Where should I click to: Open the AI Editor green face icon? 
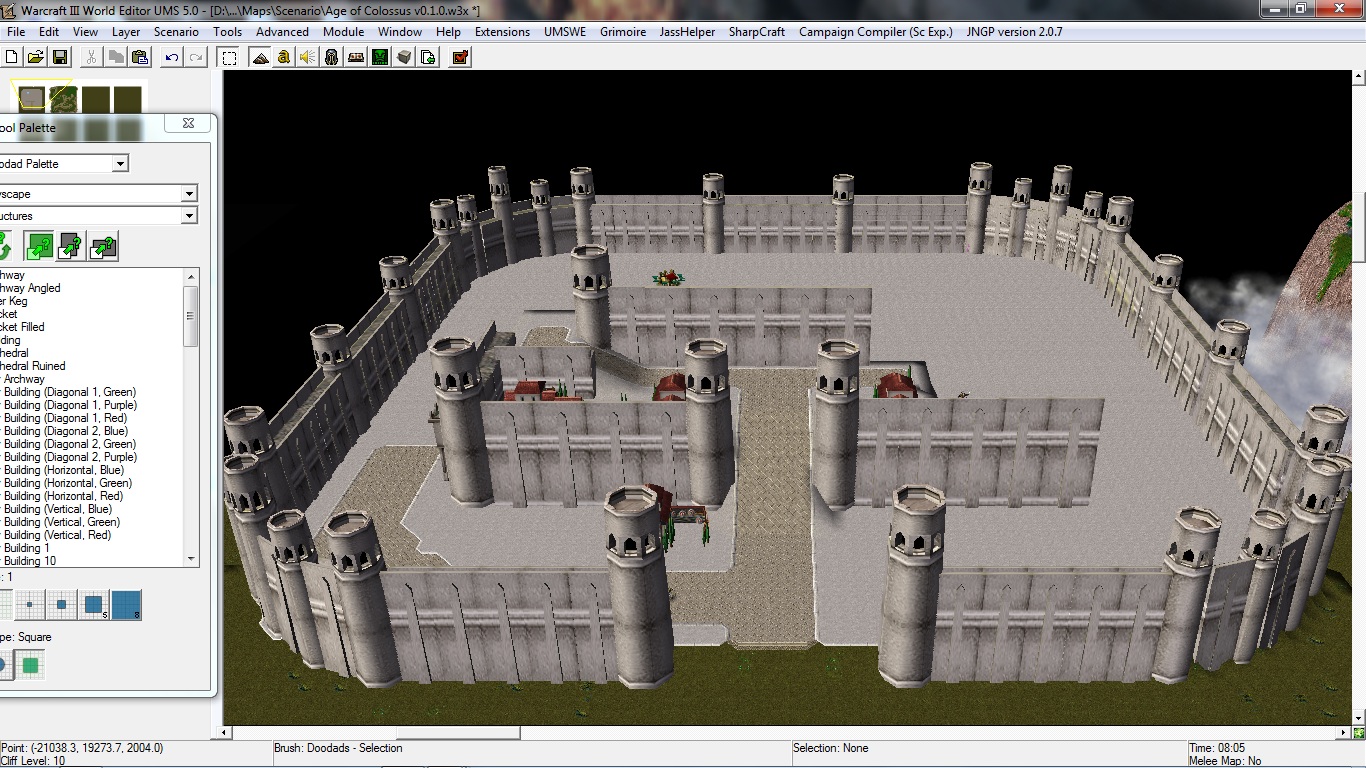pyautogui.click(x=380, y=57)
